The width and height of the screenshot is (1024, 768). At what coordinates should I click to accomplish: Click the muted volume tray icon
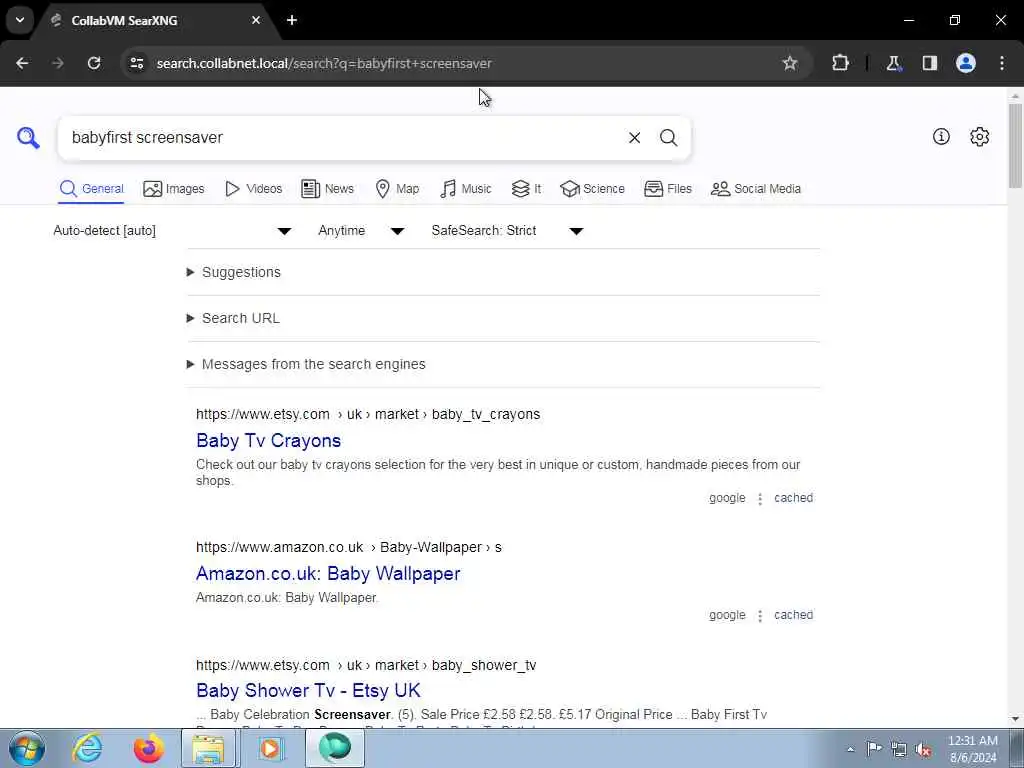923,749
